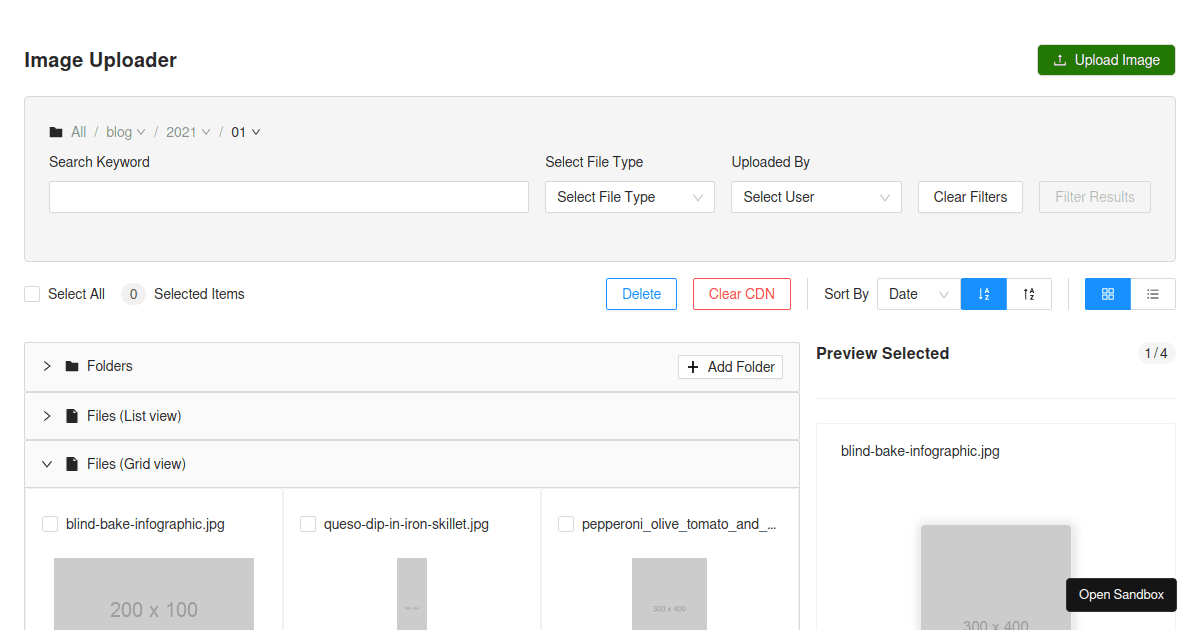Switch to grid view layout icon
Screen dimensions: 1200x630
point(1108,294)
